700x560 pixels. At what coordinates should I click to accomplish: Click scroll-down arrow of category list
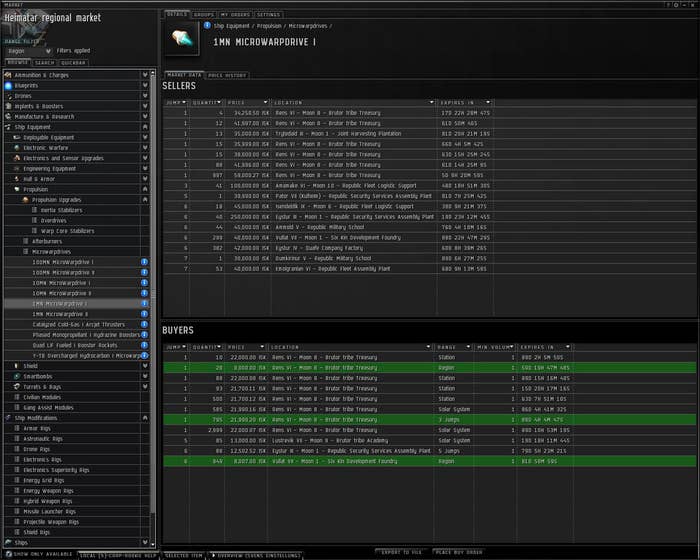pyautogui.click(x=153, y=544)
